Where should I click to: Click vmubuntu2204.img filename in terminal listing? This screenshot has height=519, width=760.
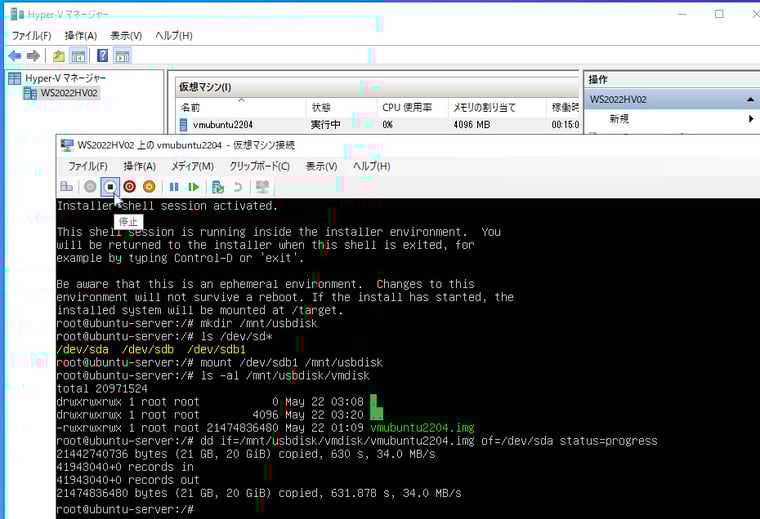pyautogui.click(x=422, y=428)
